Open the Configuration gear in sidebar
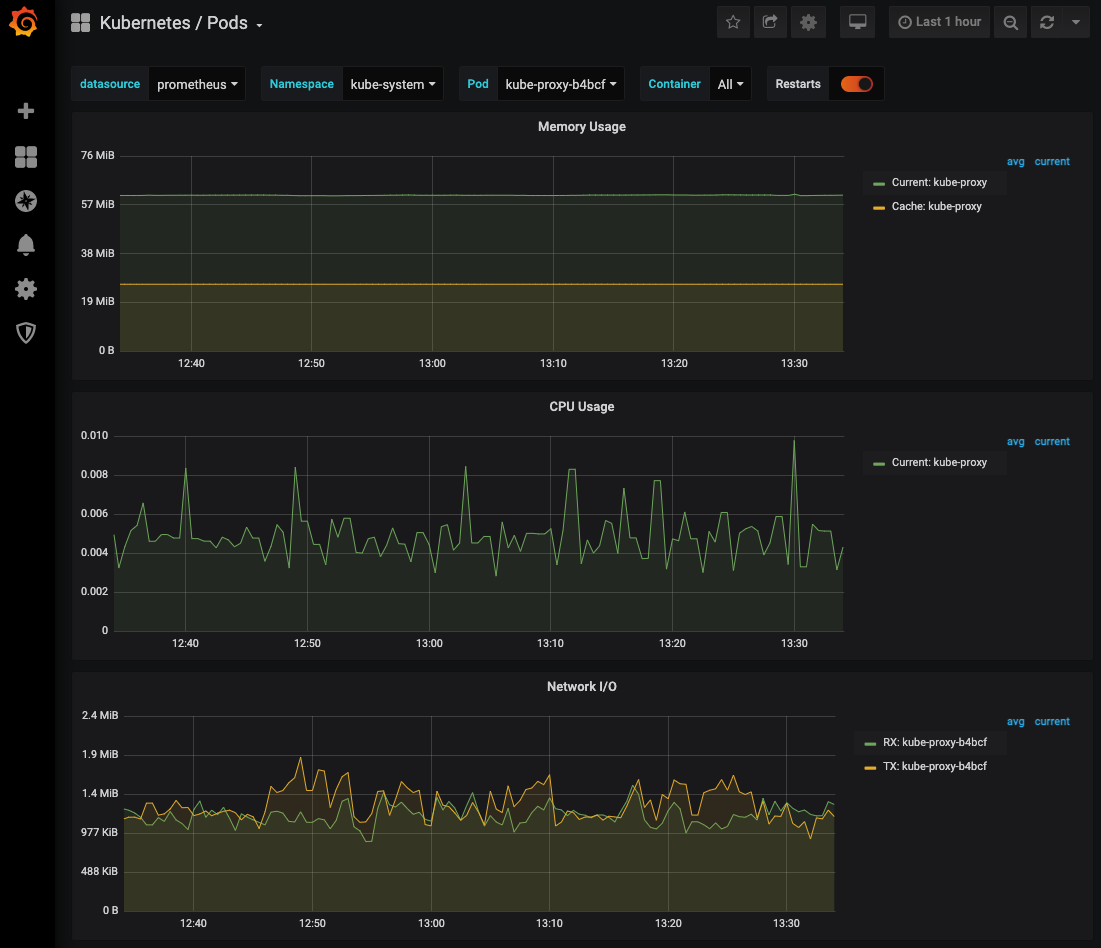This screenshot has width=1101, height=948. click(26, 289)
